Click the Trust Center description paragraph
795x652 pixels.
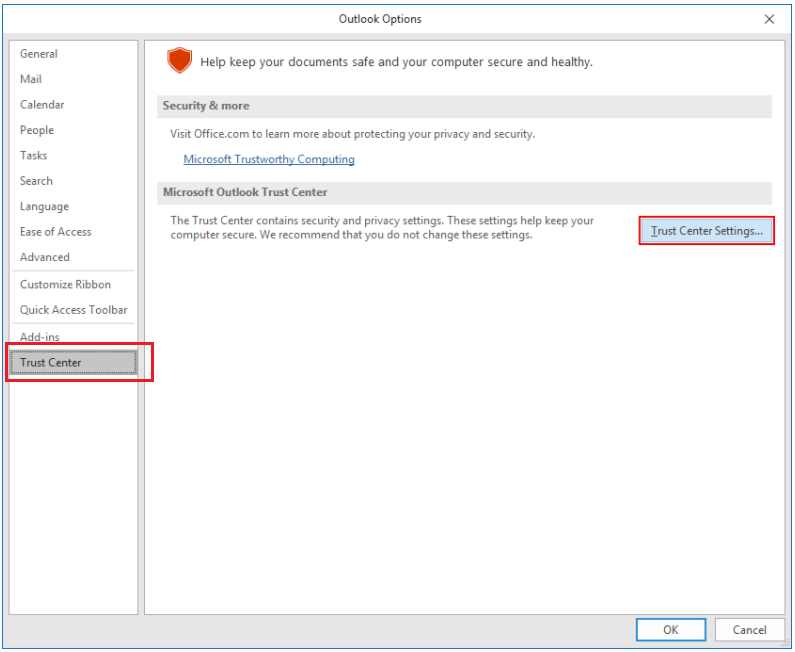(382, 228)
